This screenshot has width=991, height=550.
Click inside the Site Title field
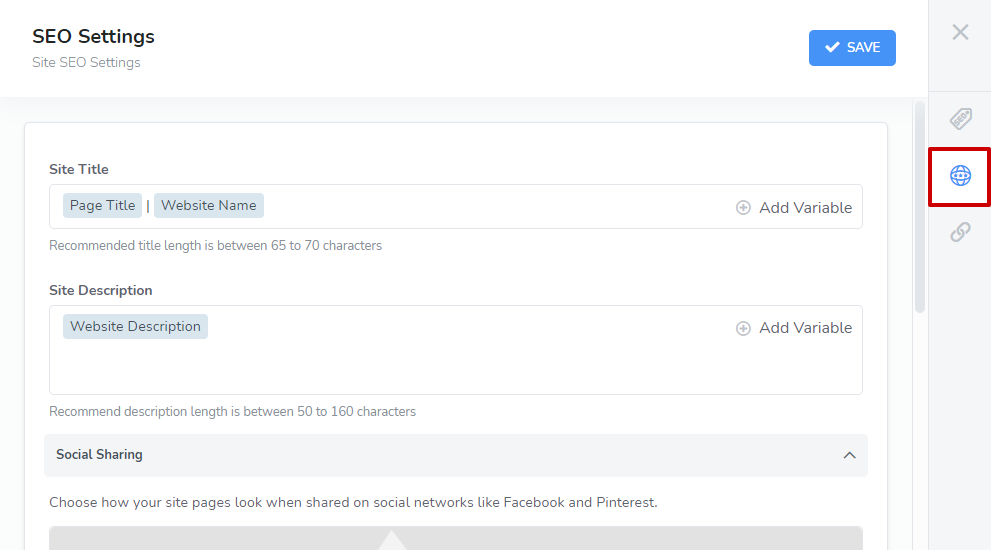click(456, 207)
